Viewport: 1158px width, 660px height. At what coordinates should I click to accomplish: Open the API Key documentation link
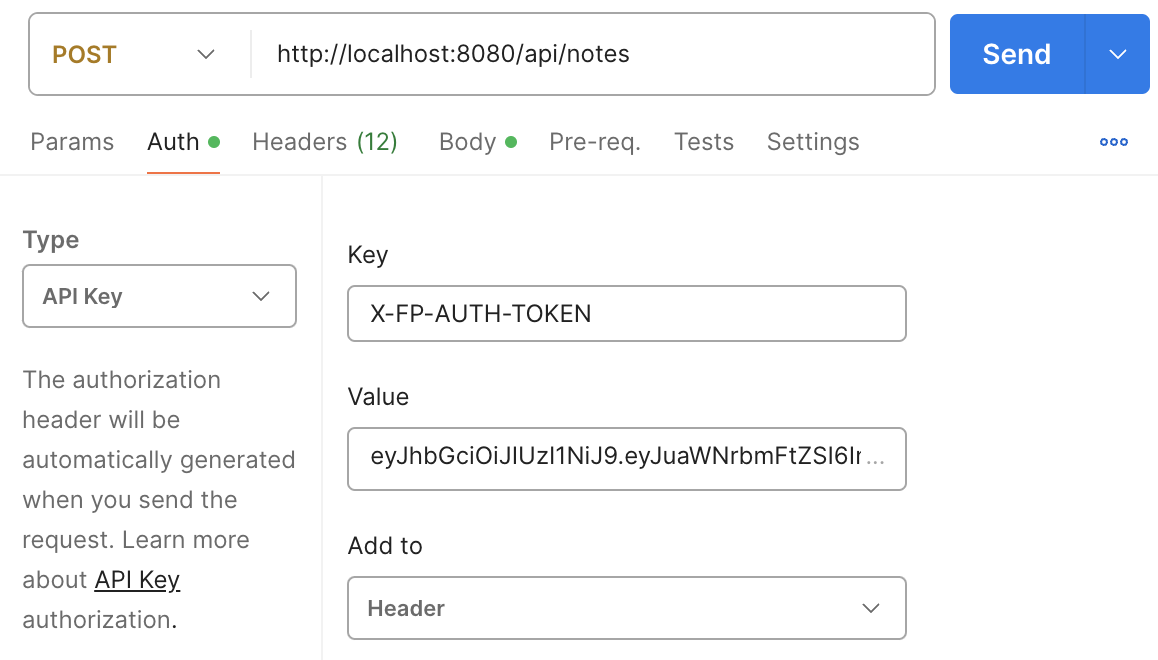pos(137,579)
